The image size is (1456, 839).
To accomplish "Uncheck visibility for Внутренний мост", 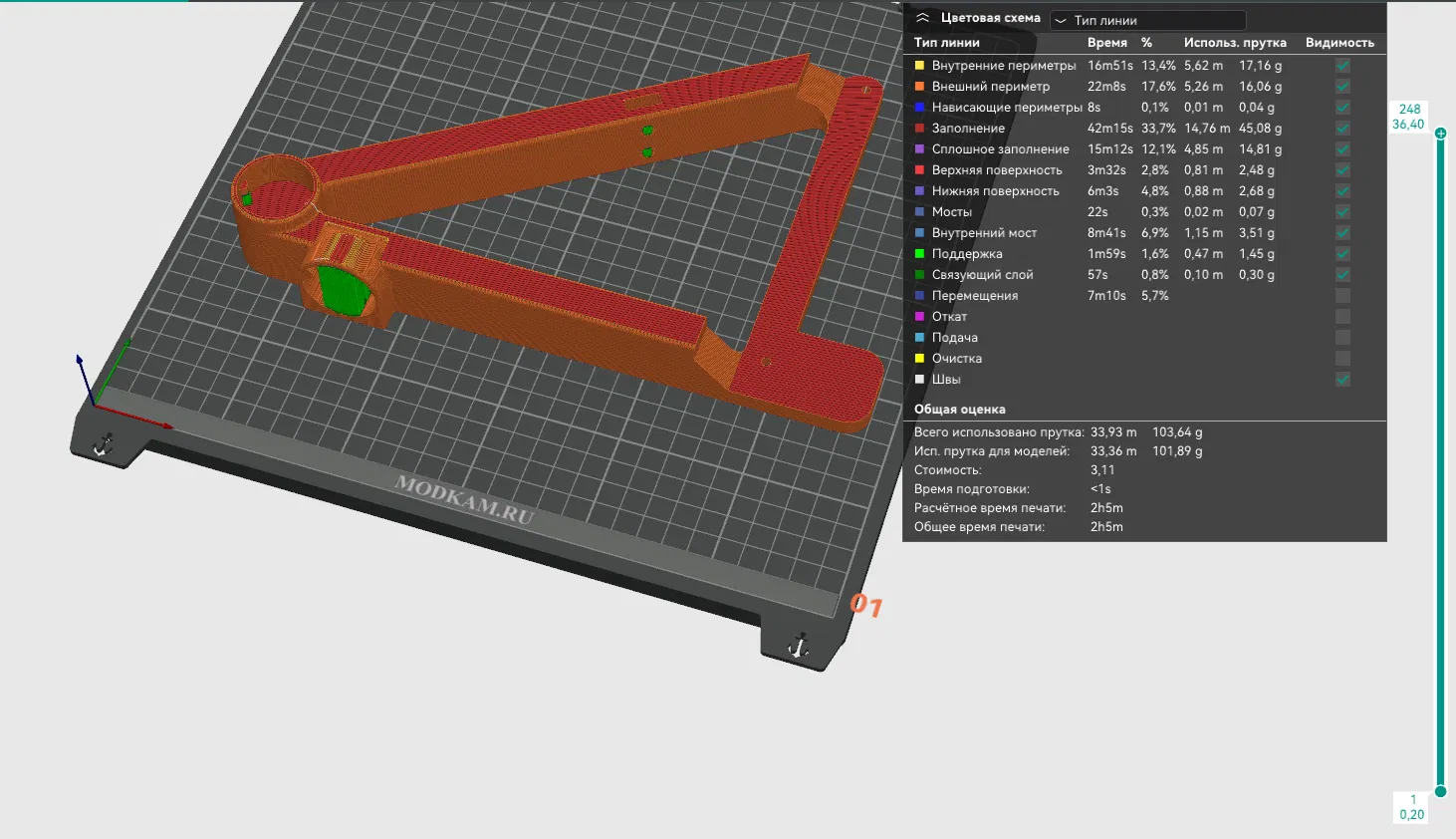I will pyautogui.click(x=1343, y=233).
